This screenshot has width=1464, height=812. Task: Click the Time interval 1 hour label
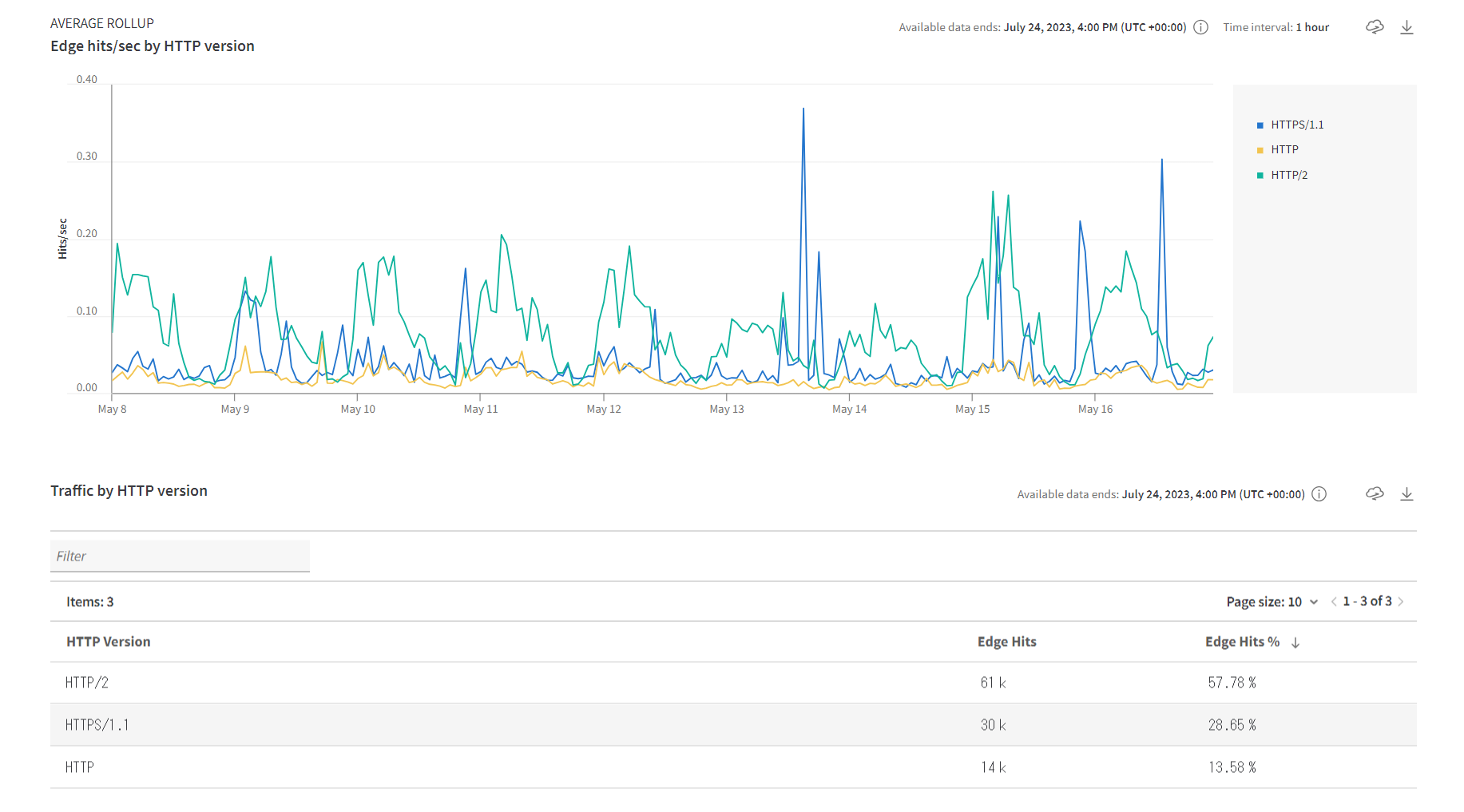coord(1276,27)
